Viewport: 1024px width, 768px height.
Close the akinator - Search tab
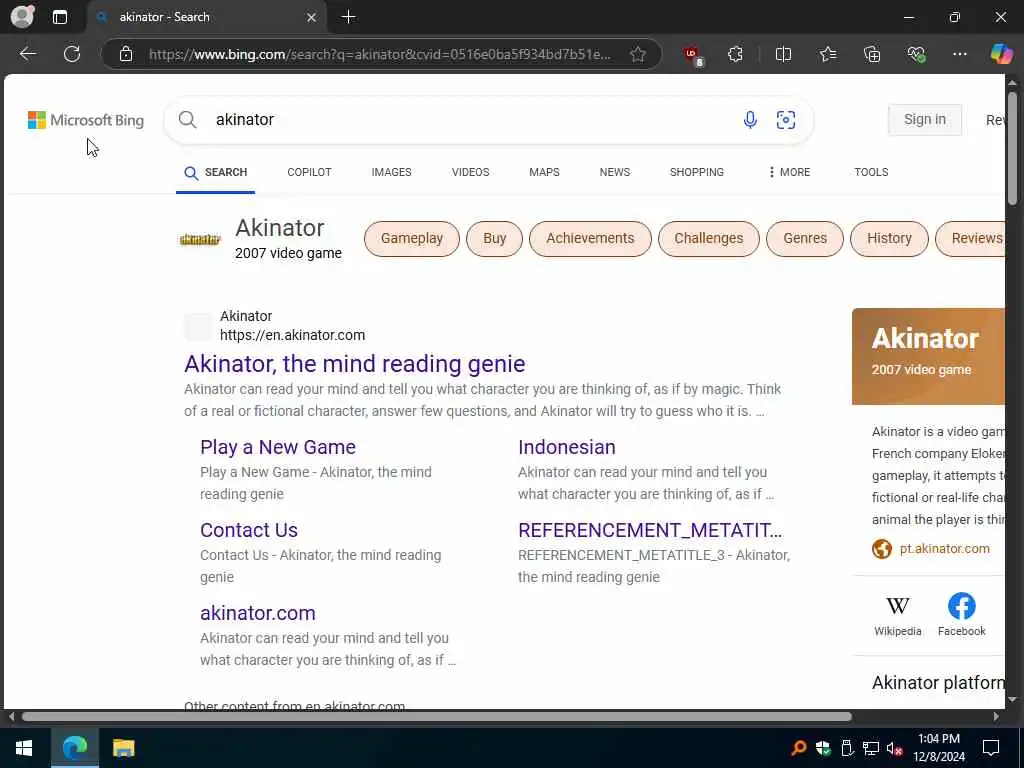click(x=312, y=17)
